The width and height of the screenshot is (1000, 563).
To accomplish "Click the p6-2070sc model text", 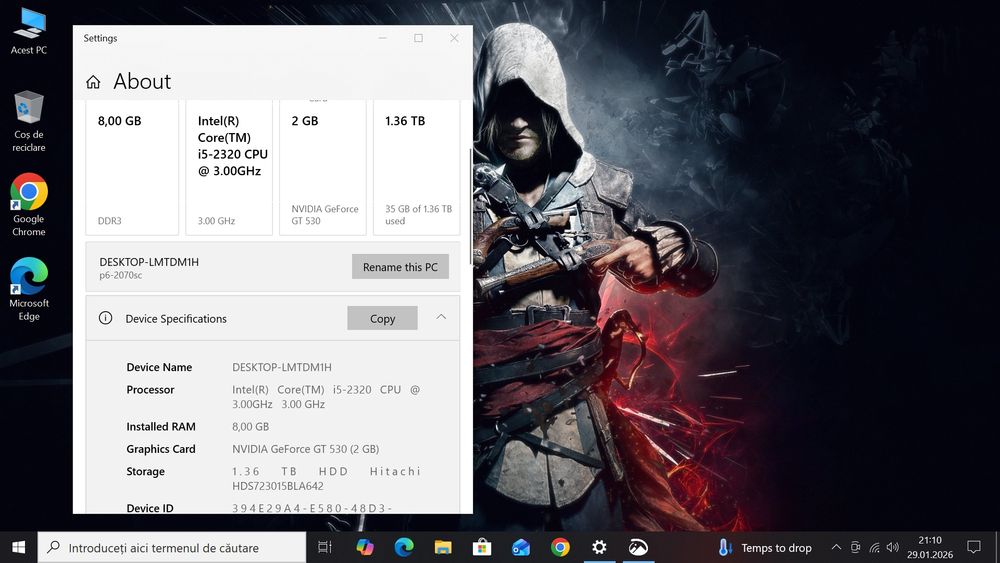I will tap(121, 275).
